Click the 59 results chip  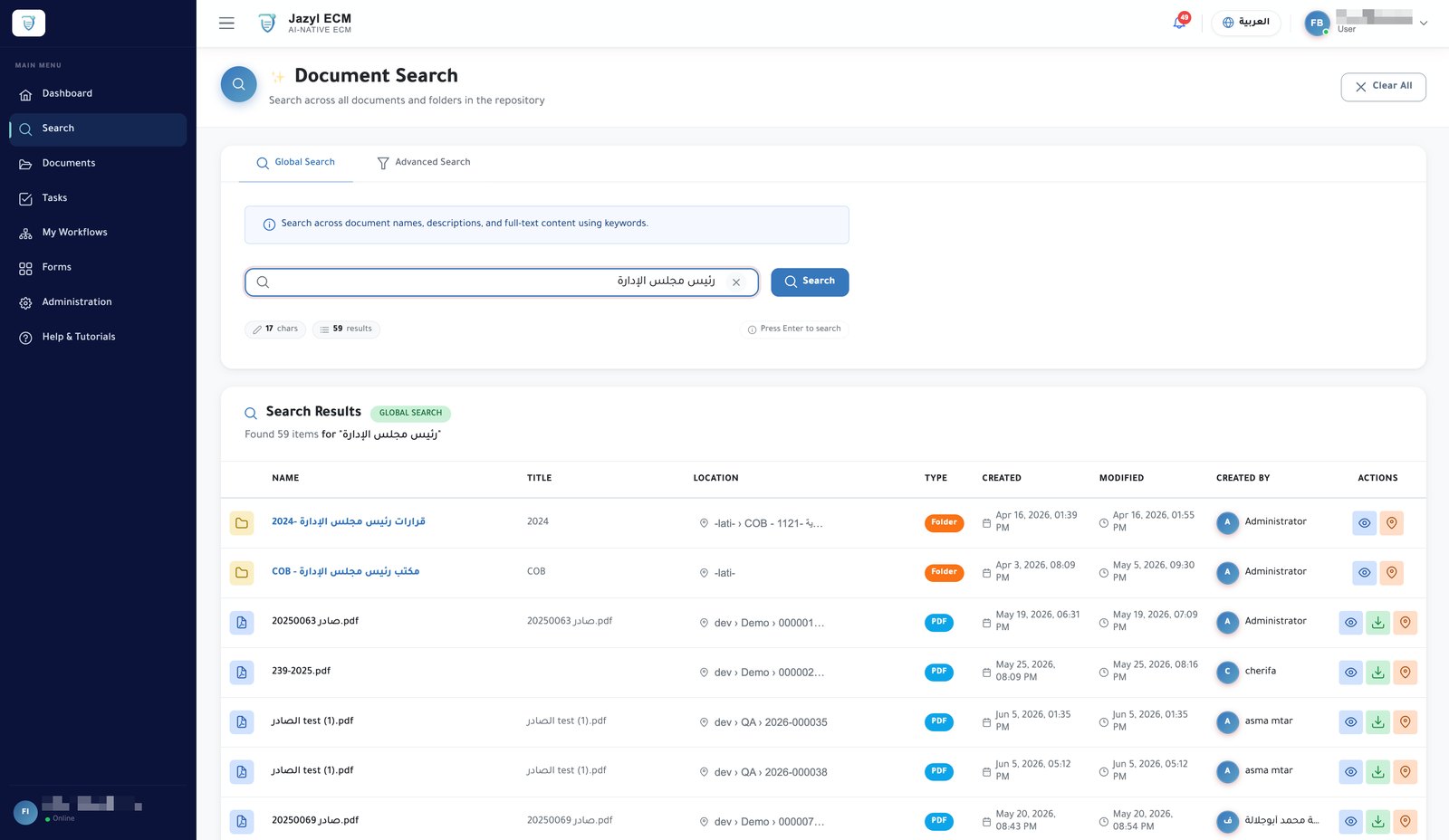tap(346, 329)
